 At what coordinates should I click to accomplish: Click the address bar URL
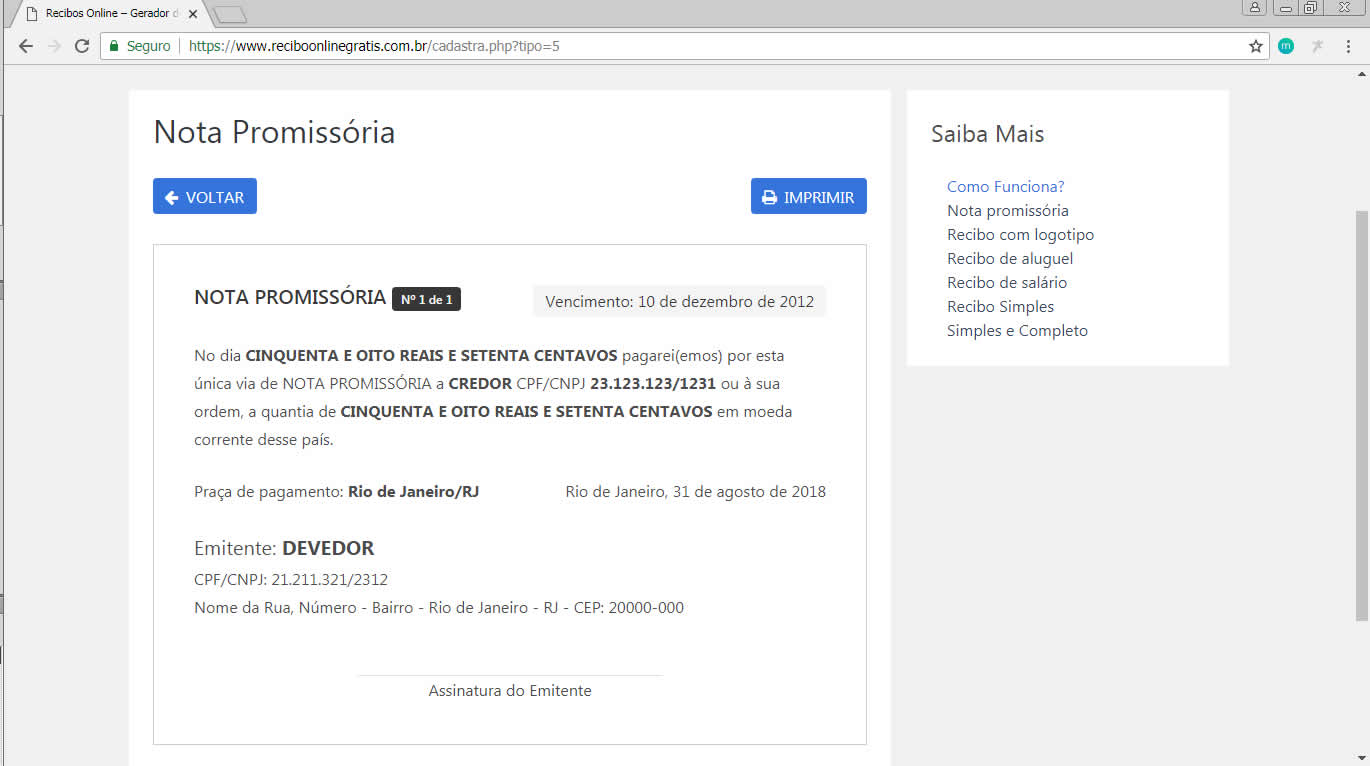[x=374, y=46]
